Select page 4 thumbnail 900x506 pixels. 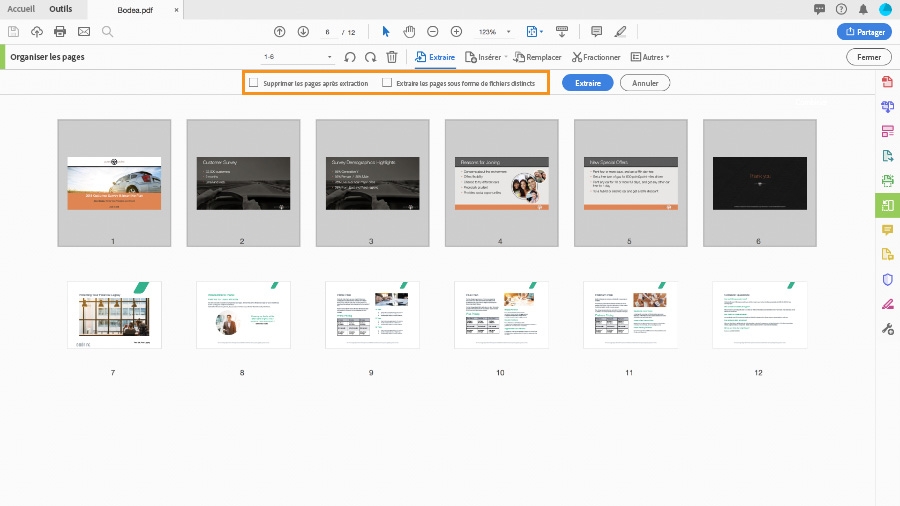pyautogui.click(x=502, y=183)
